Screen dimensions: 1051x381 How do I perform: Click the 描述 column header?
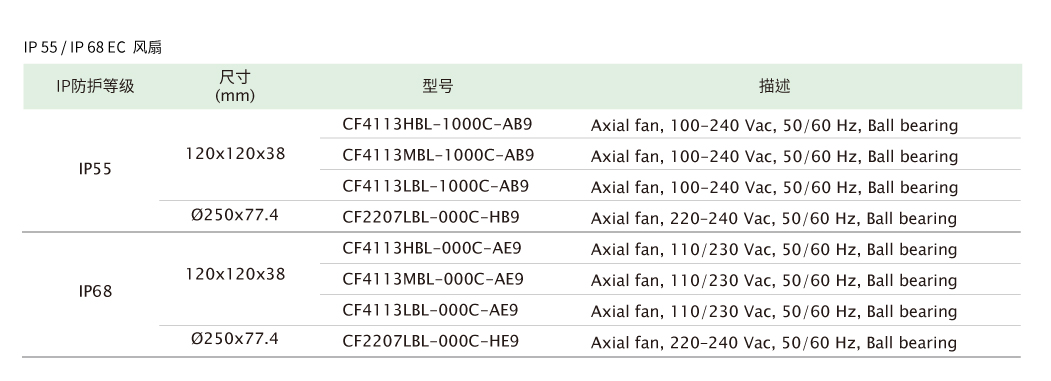point(775,86)
